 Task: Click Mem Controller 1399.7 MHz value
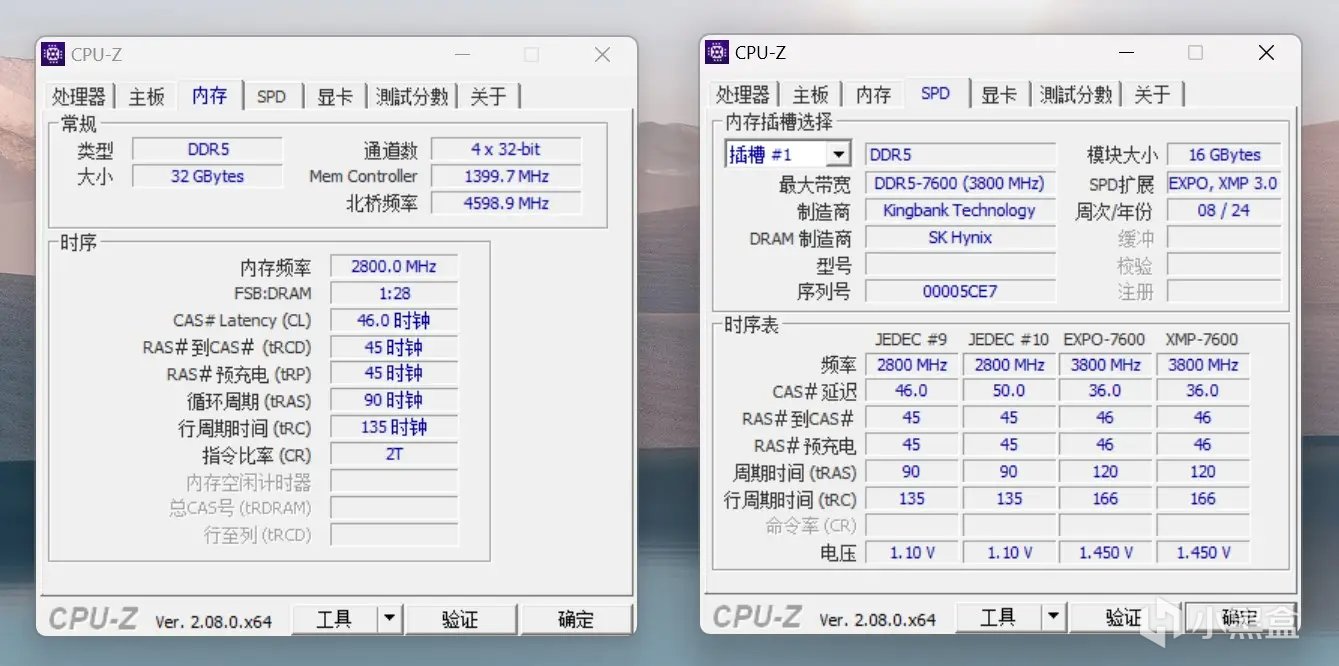(506, 176)
